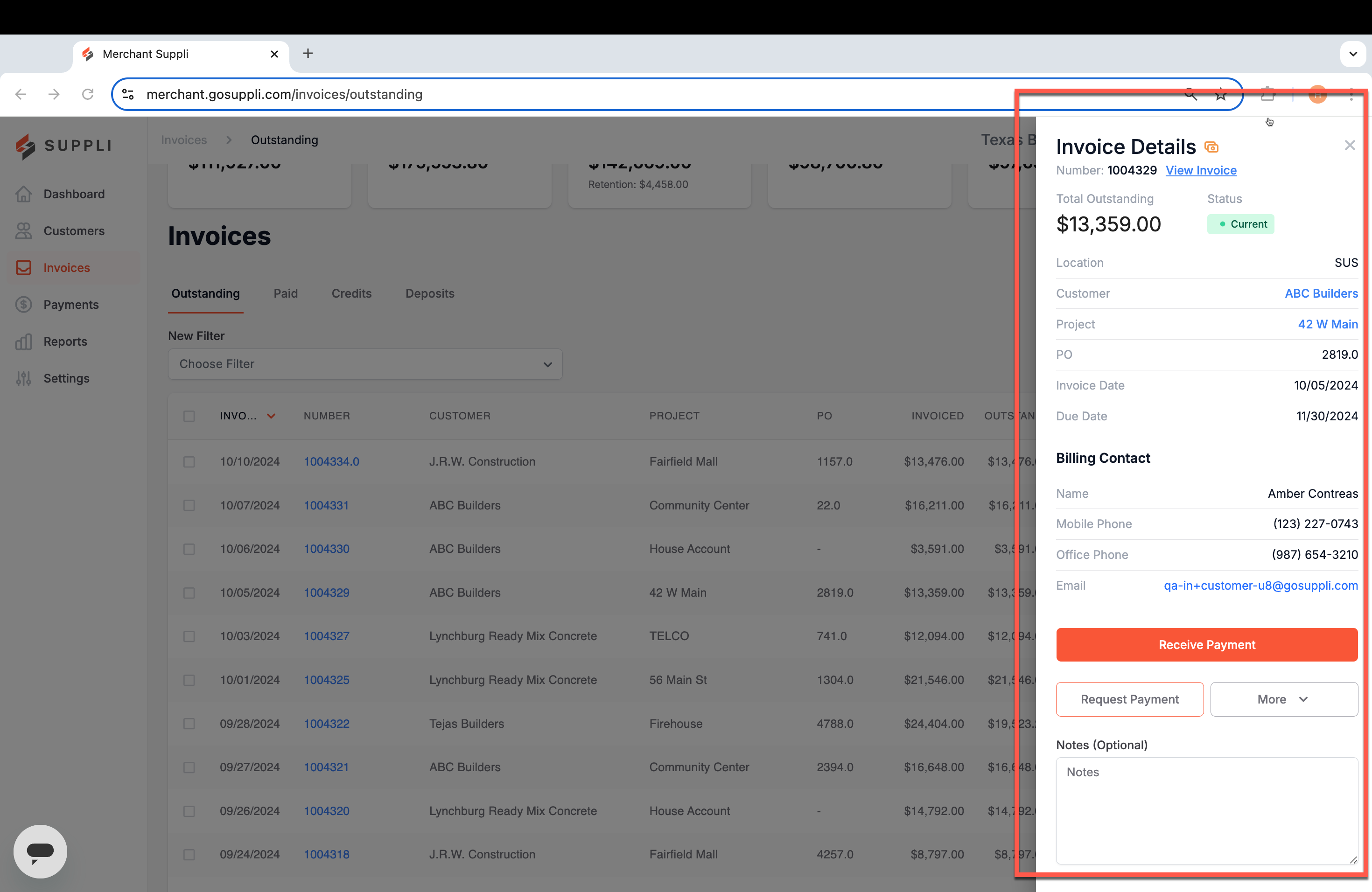The image size is (1372, 892).
Task: Click the Request Payment button
Action: point(1129,699)
